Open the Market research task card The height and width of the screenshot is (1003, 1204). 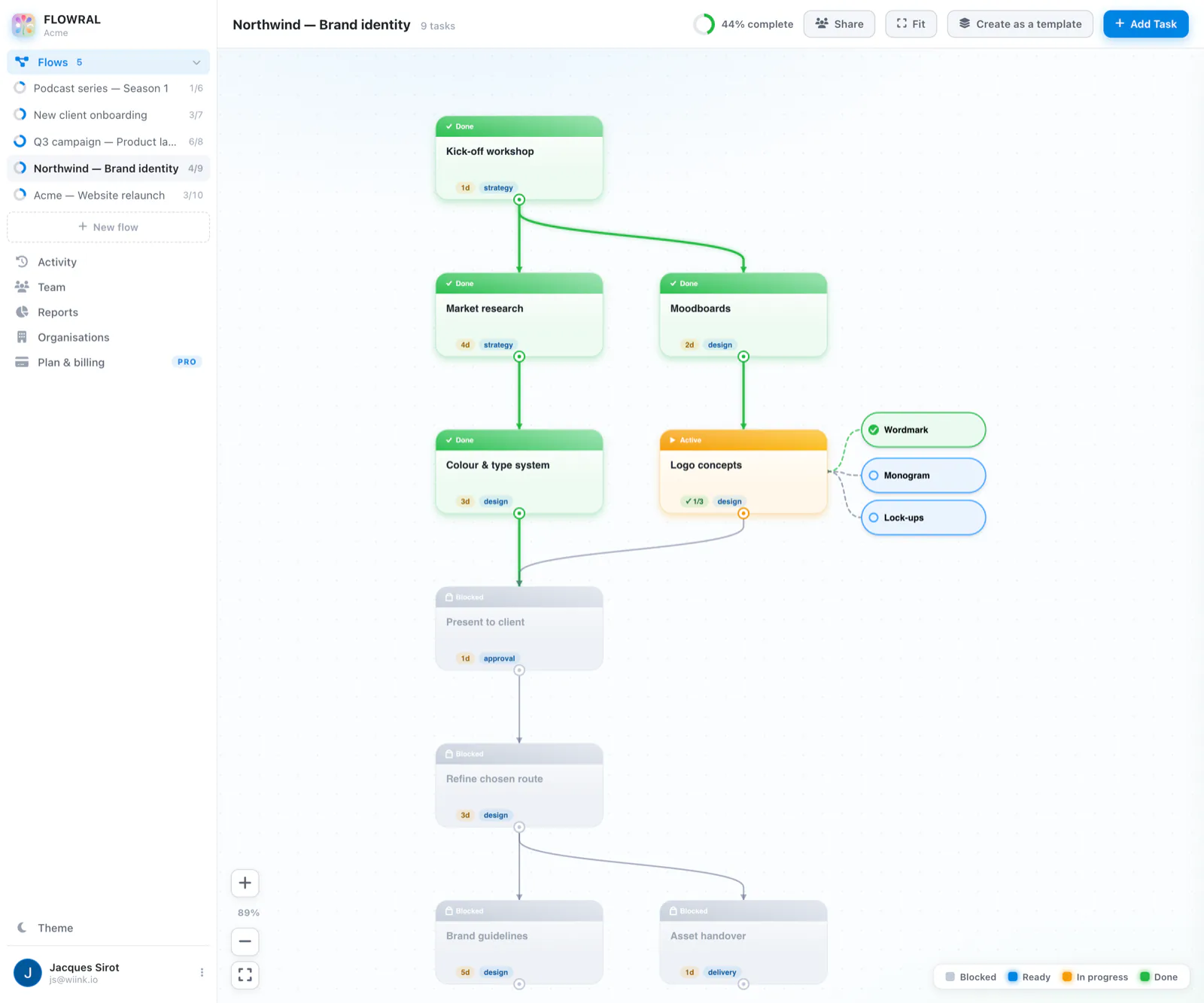click(519, 315)
